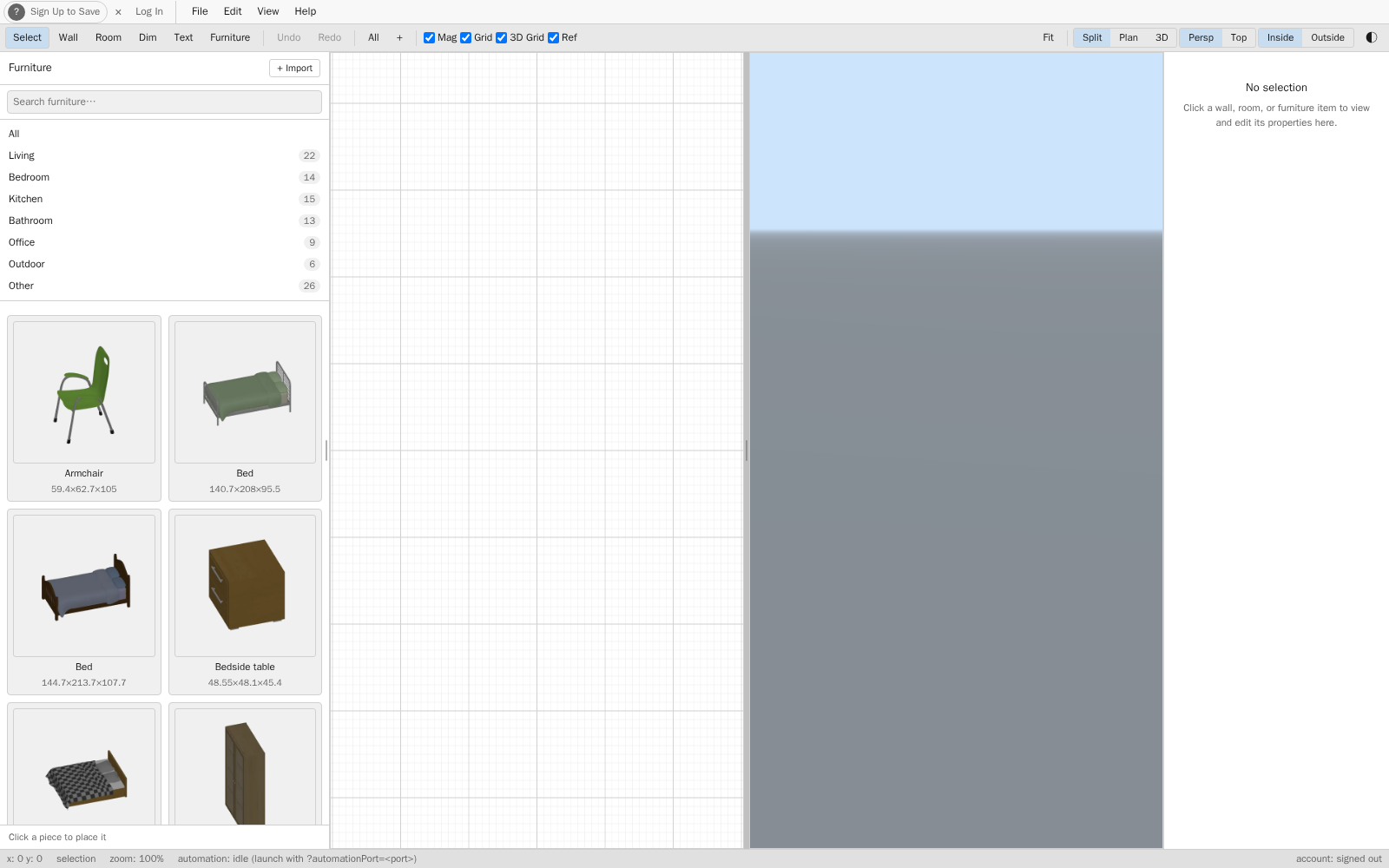1389x868 pixels.
Task: Open the Help menu
Action: (x=306, y=11)
